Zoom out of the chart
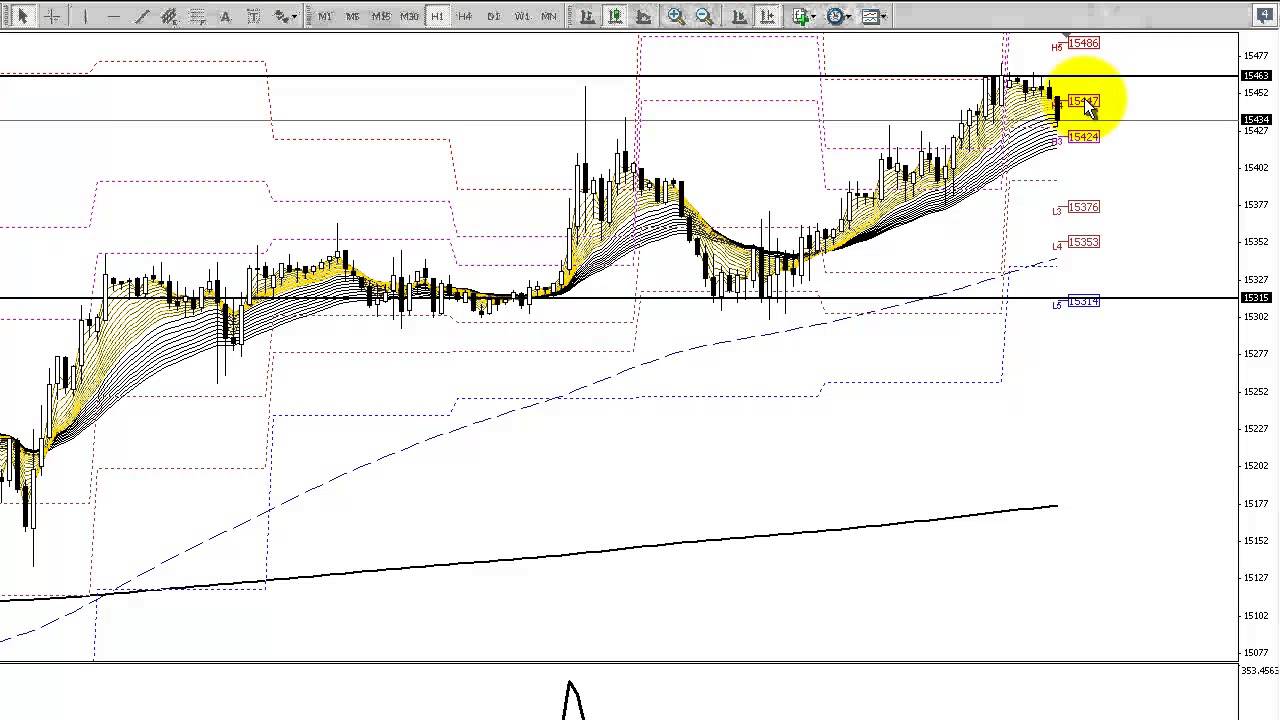1280x720 pixels. tap(704, 16)
